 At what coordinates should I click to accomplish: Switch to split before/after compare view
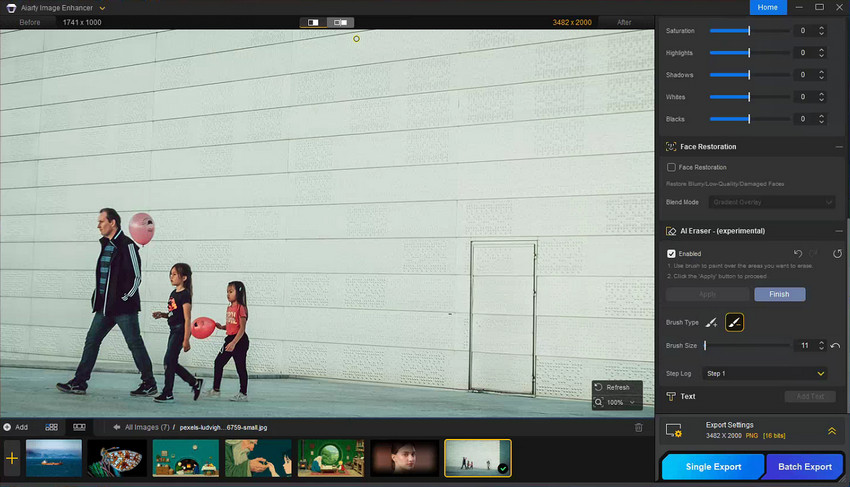coord(313,22)
